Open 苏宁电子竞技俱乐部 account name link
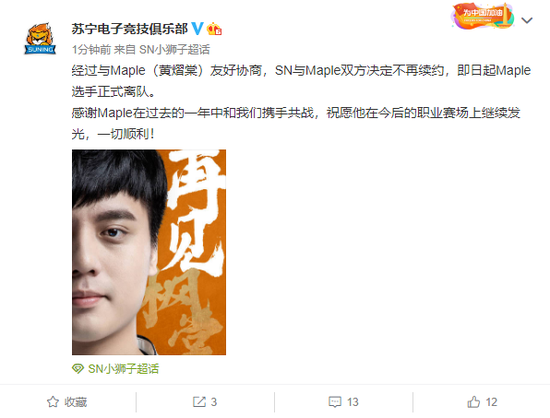The image size is (550, 418). coord(130,29)
